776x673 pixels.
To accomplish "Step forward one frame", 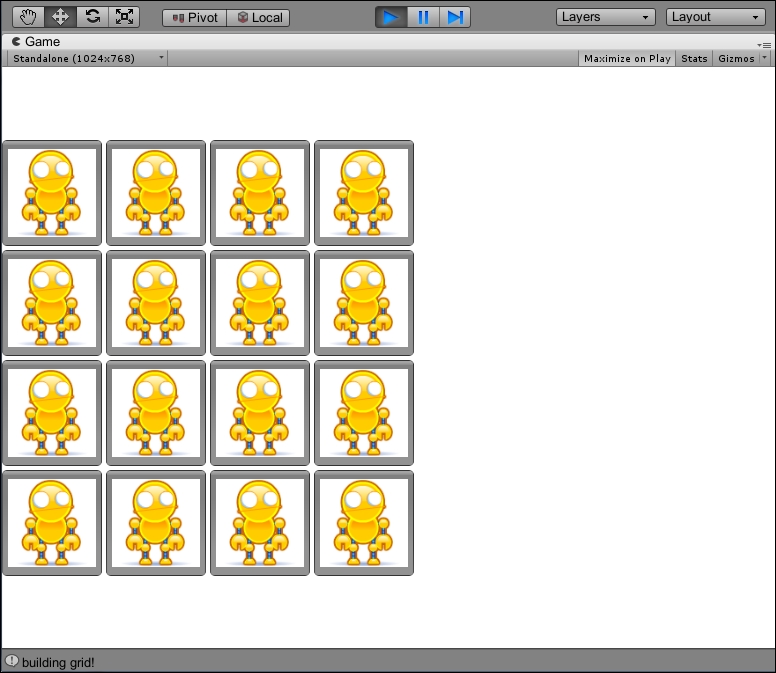I will point(455,17).
